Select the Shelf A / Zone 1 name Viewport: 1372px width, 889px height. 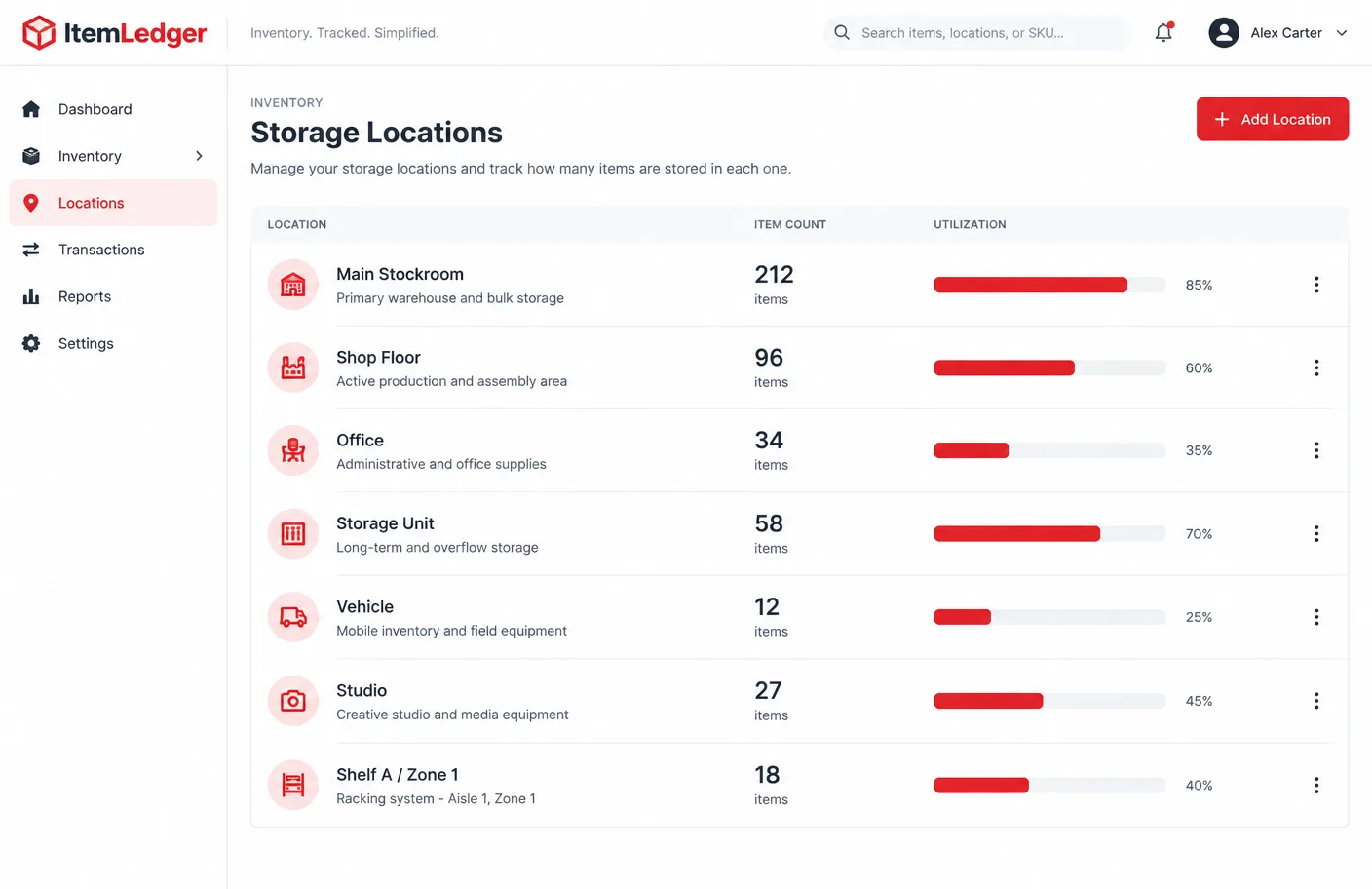397,774
